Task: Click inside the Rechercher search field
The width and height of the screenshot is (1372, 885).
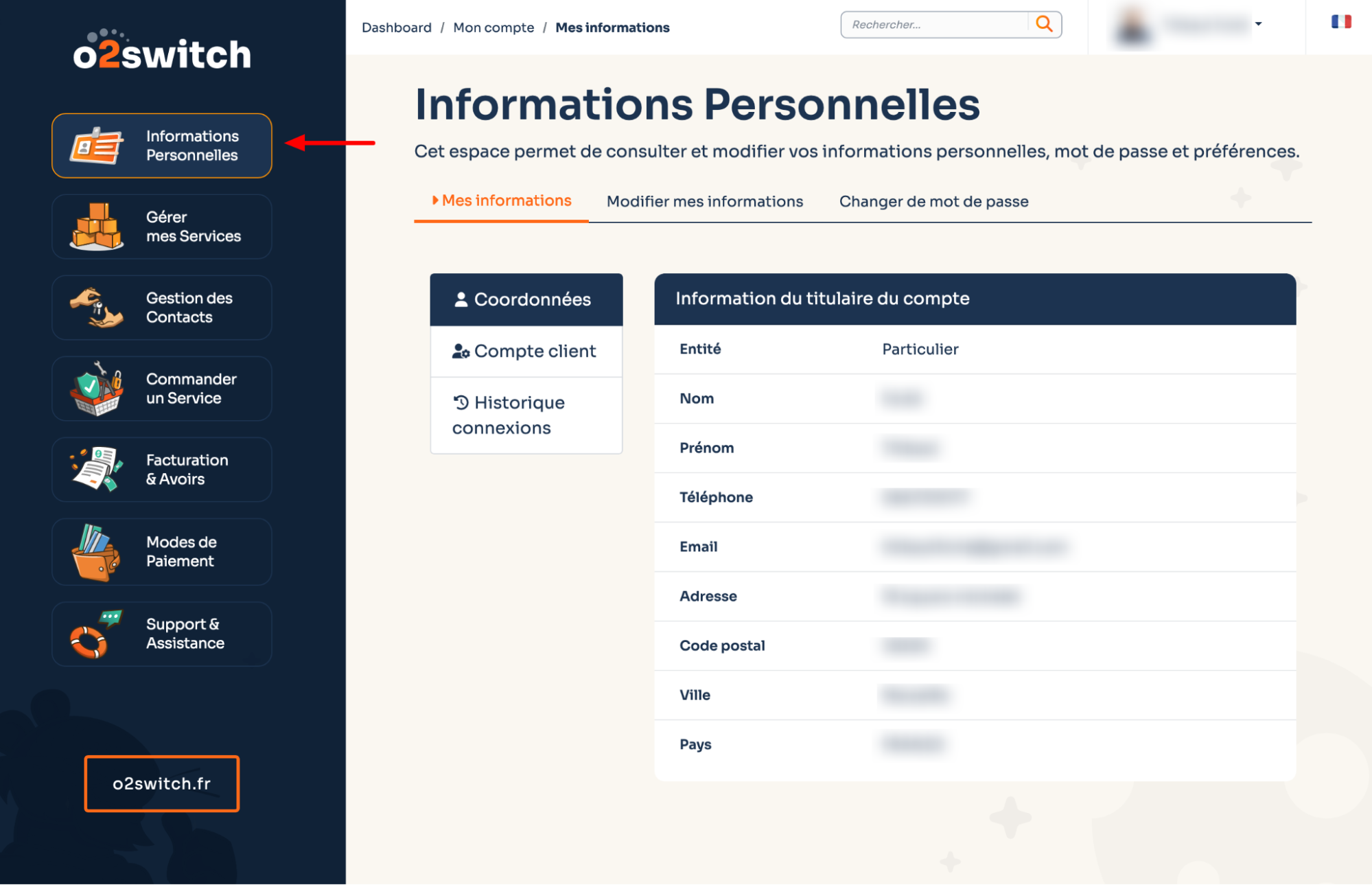Action: (x=933, y=24)
